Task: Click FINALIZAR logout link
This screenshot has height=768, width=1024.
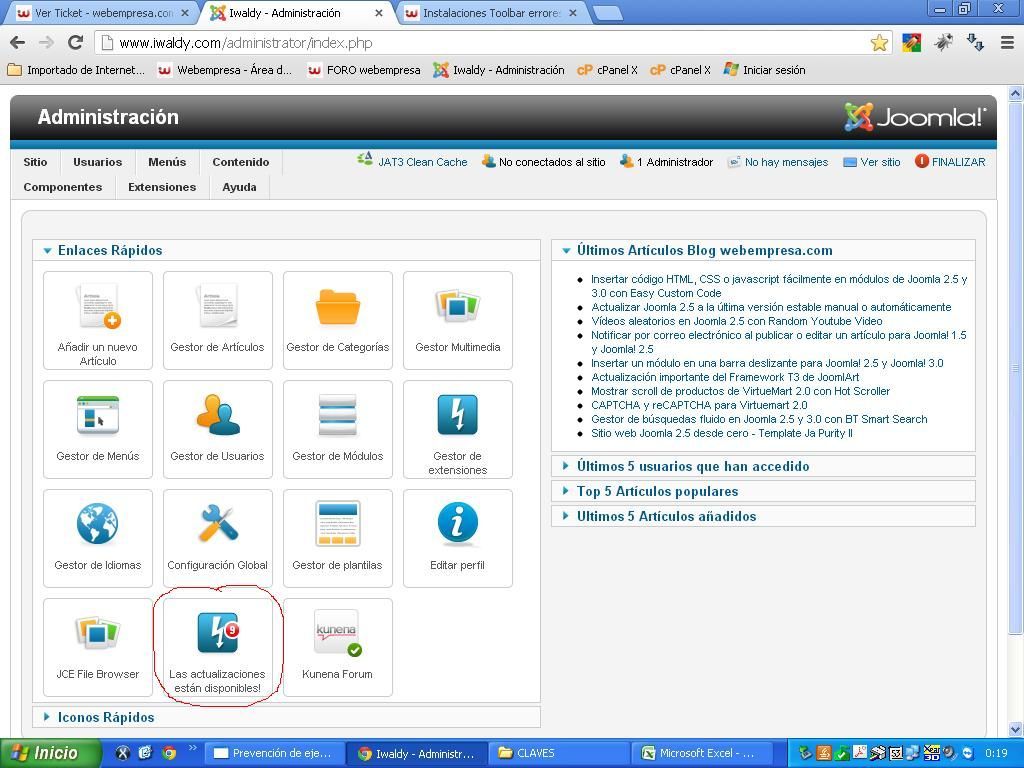Action: coord(958,162)
